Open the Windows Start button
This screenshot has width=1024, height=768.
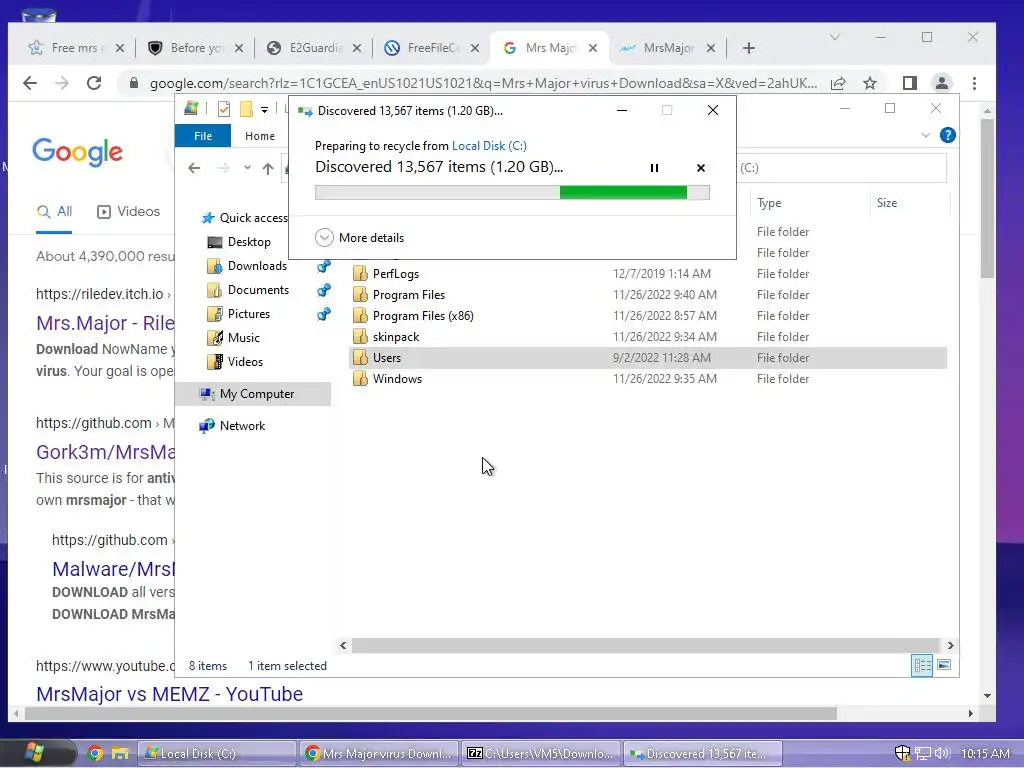35,753
